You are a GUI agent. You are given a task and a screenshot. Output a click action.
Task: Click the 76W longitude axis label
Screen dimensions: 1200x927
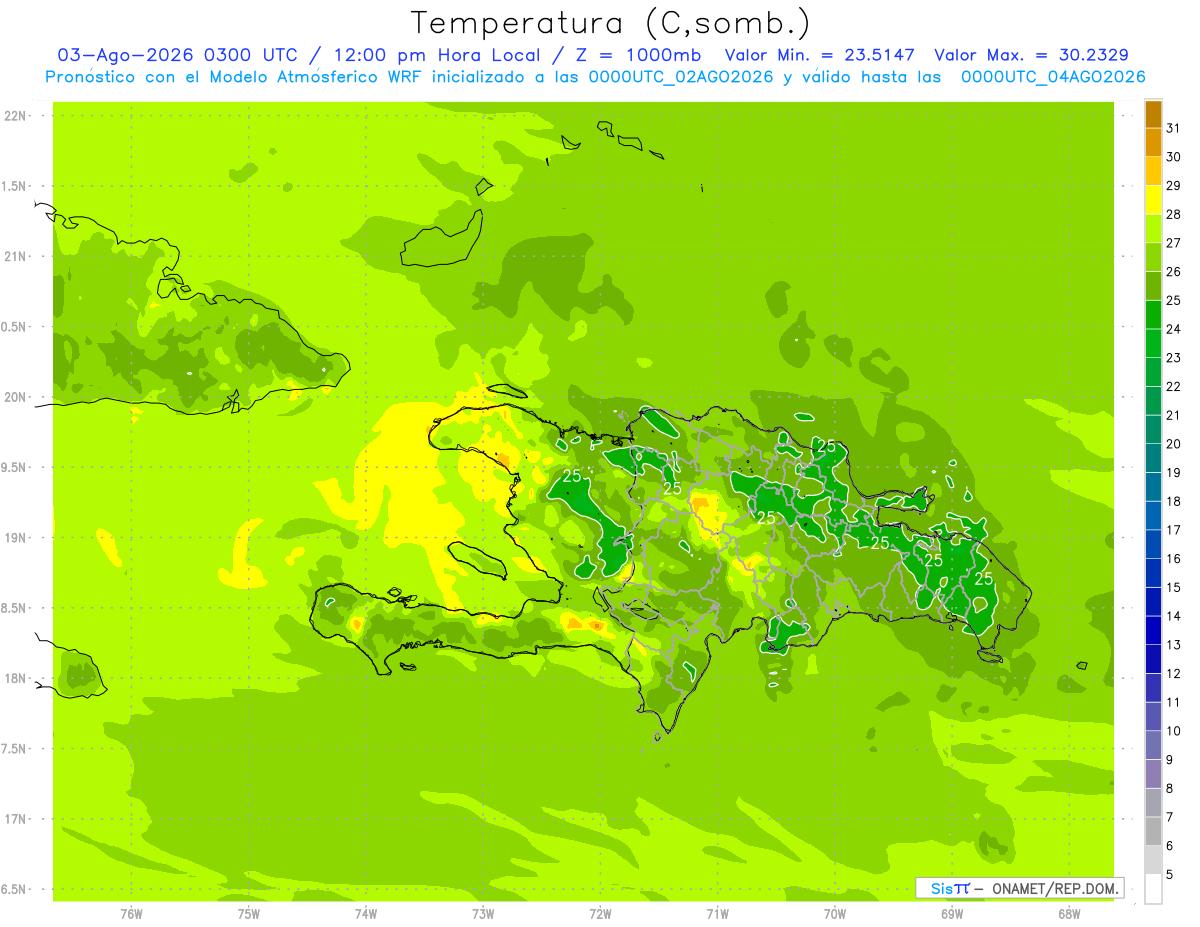(131, 913)
